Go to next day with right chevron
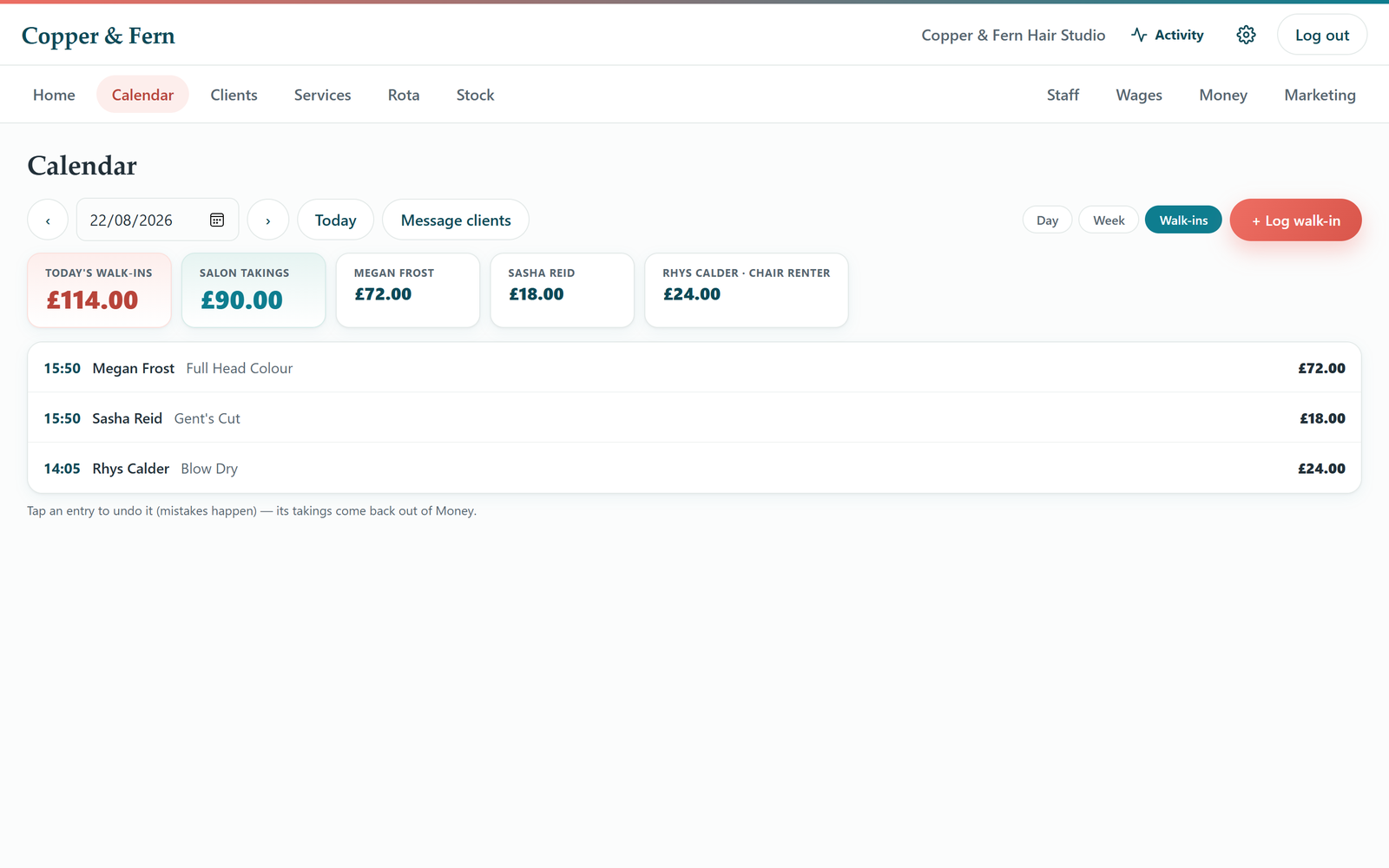The height and width of the screenshot is (868, 1389). click(268, 220)
